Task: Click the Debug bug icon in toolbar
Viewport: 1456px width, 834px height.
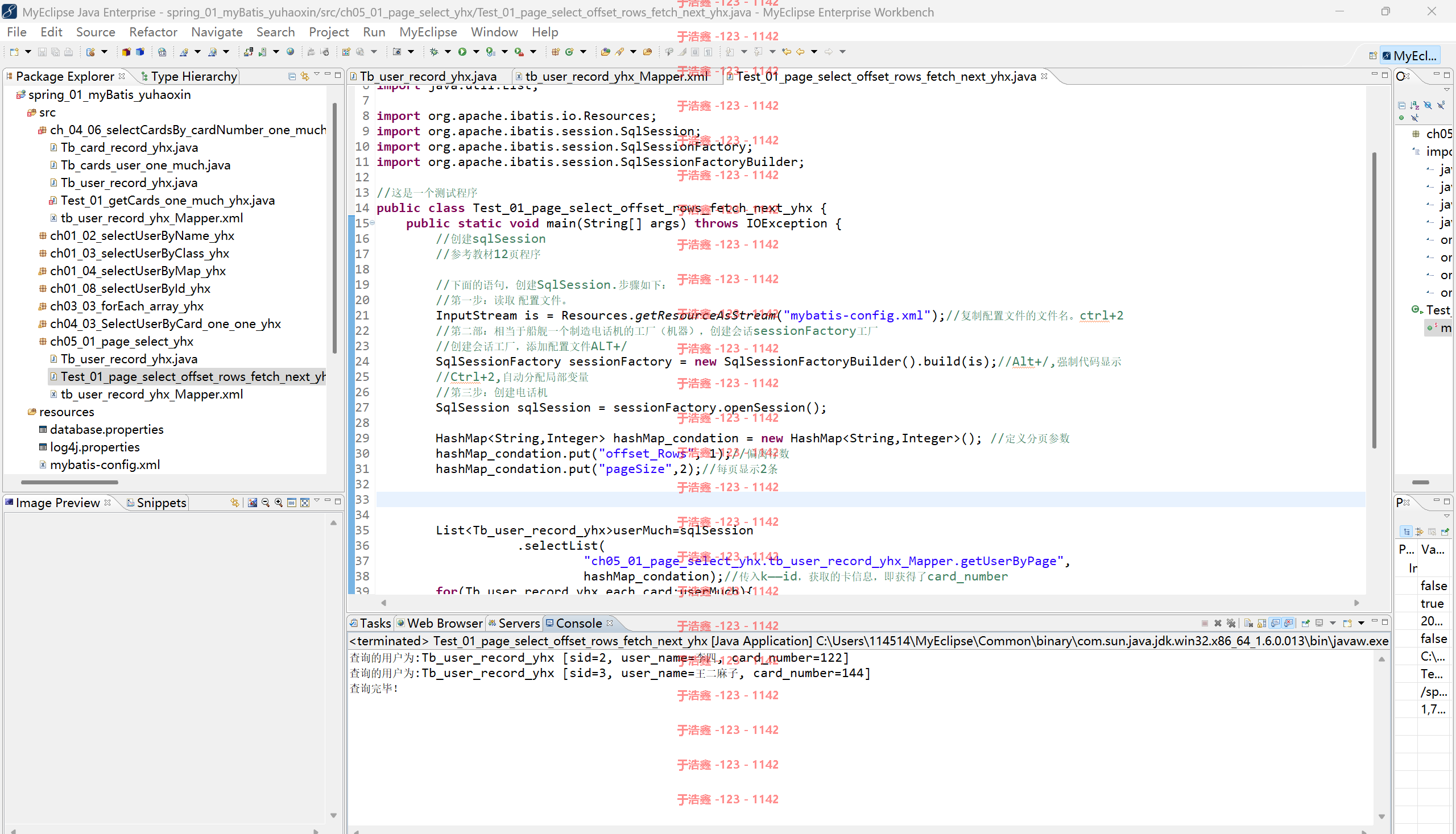Action: pyautogui.click(x=434, y=52)
